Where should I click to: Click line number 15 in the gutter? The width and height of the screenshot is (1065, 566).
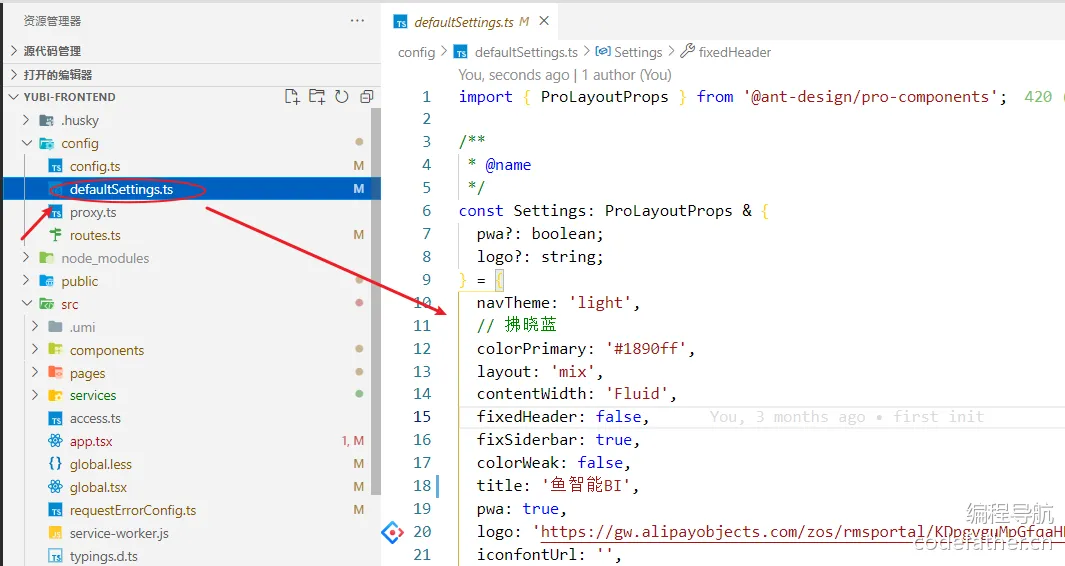pyautogui.click(x=422, y=417)
